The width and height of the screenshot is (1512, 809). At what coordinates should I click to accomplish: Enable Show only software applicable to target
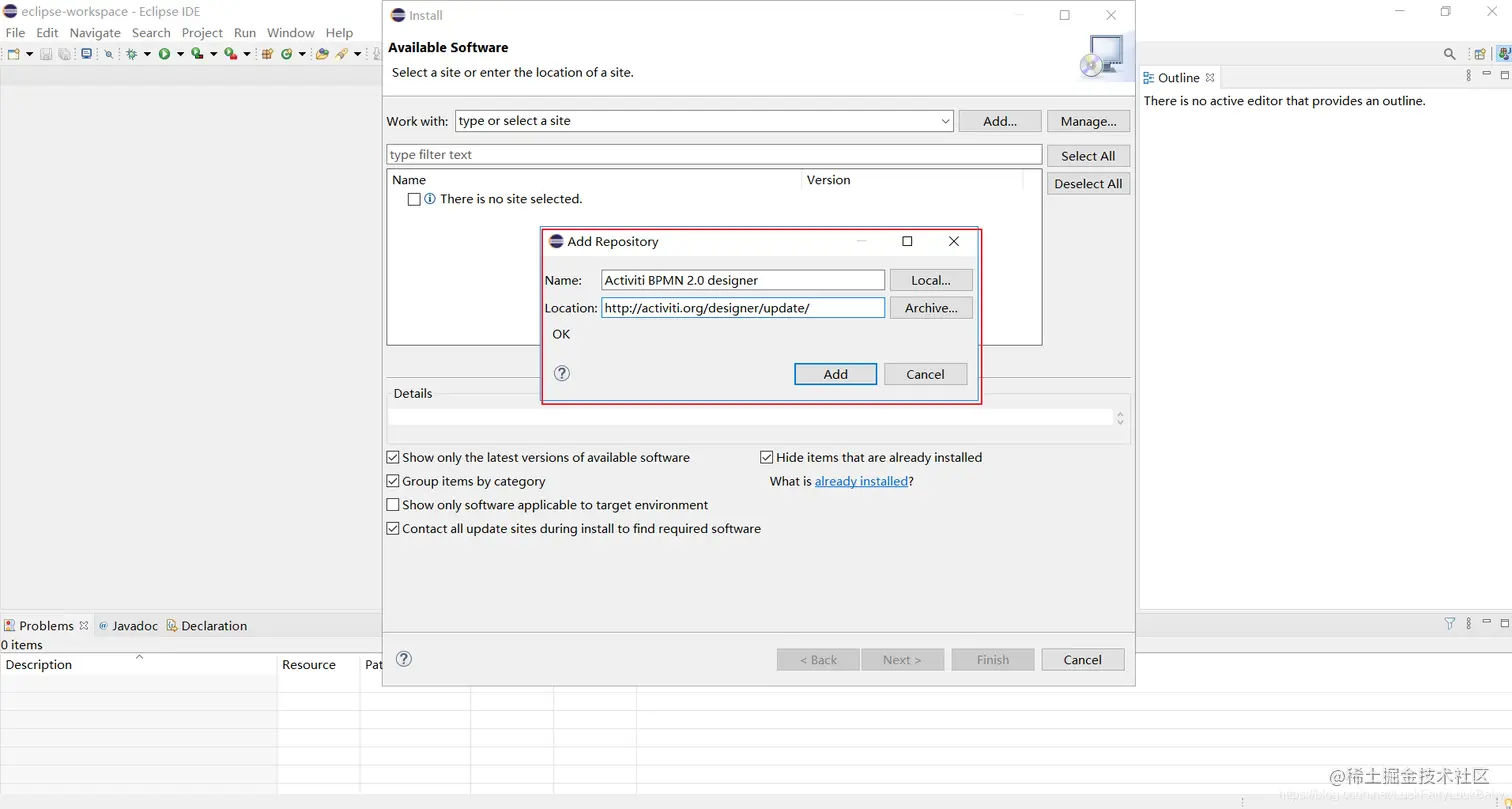[x=393, y=505]
